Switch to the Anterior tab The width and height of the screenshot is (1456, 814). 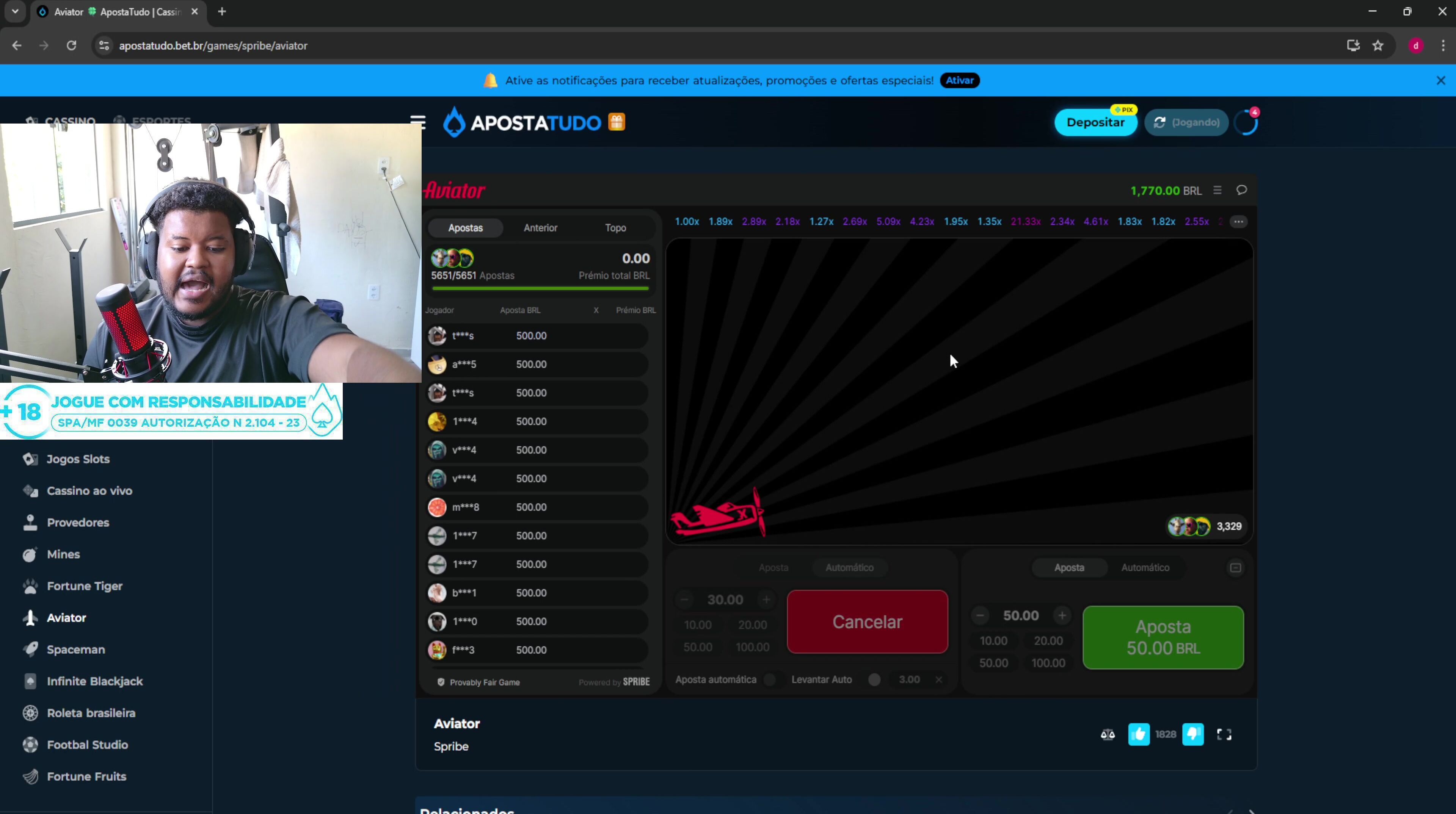tap(540, 228)
